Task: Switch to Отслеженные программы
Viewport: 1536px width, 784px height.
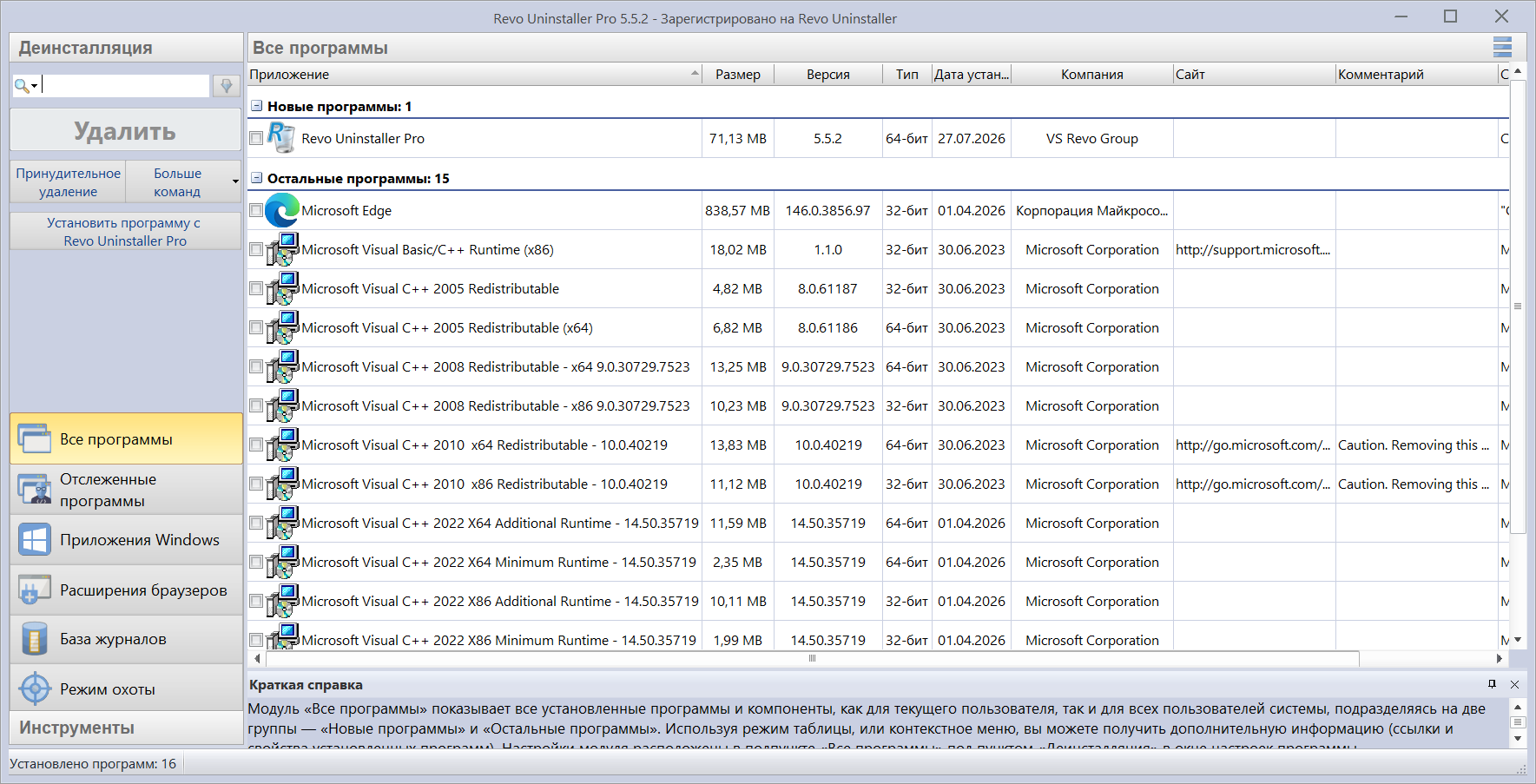Action: click(x=126, y=490)
